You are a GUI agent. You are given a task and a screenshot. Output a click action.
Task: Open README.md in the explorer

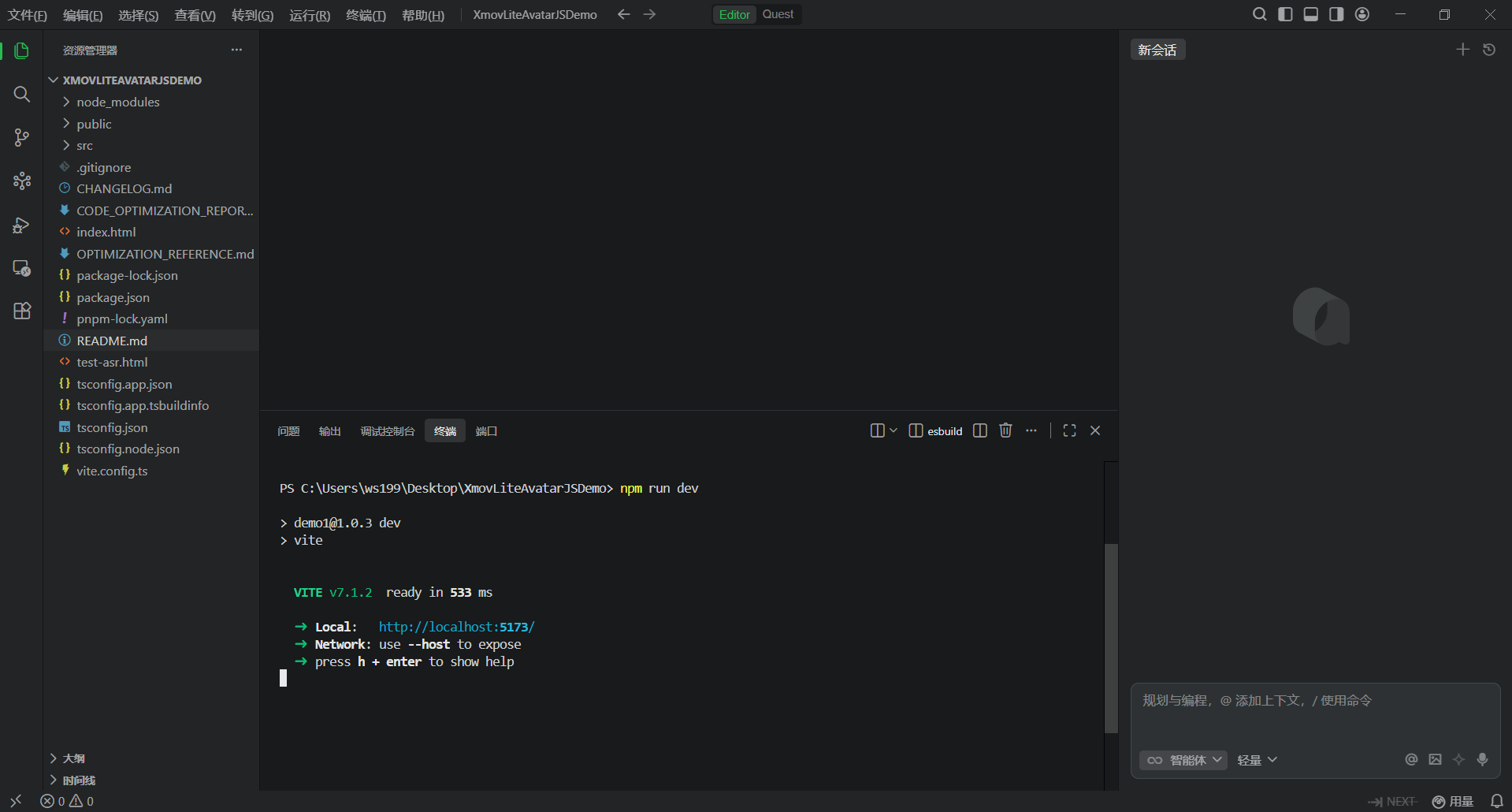pyautogui.click(x=151, y=341)
